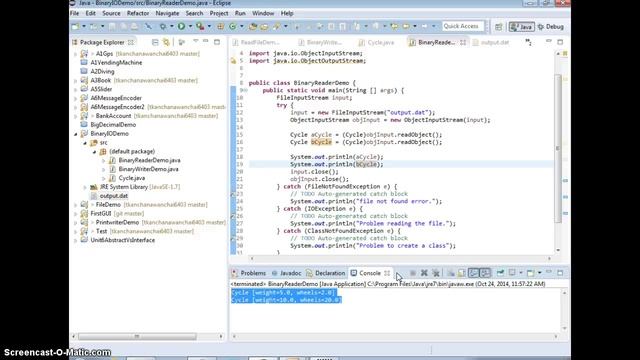Select output.dat in Package Explorer

coord(113,196)
